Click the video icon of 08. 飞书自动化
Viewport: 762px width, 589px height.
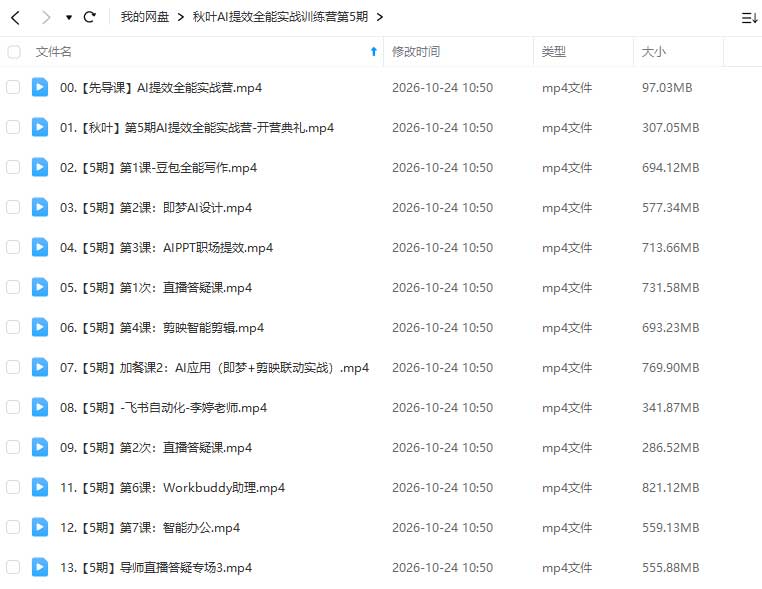(x=40, y=407)
